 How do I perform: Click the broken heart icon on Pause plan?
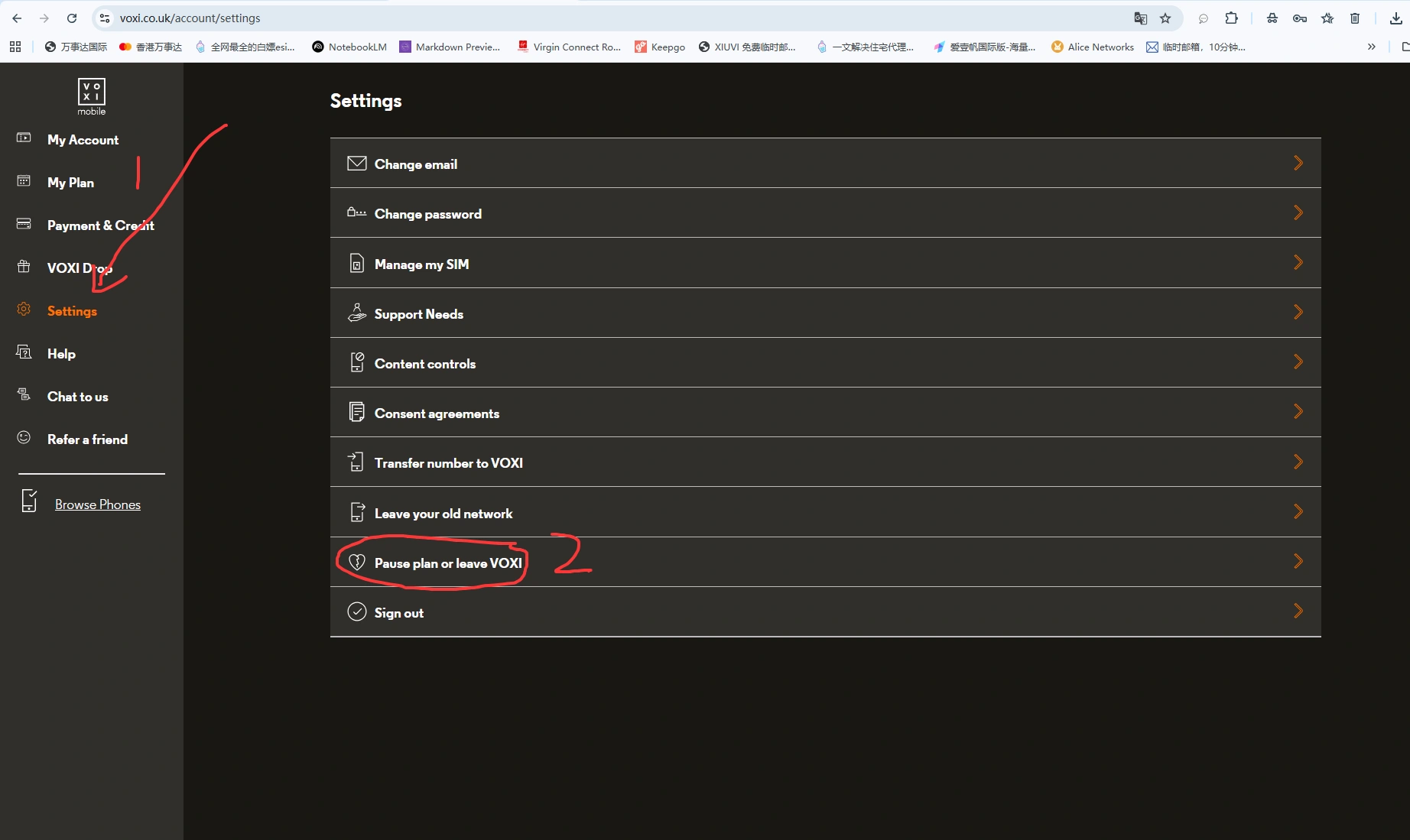click(x=356, y=563)
